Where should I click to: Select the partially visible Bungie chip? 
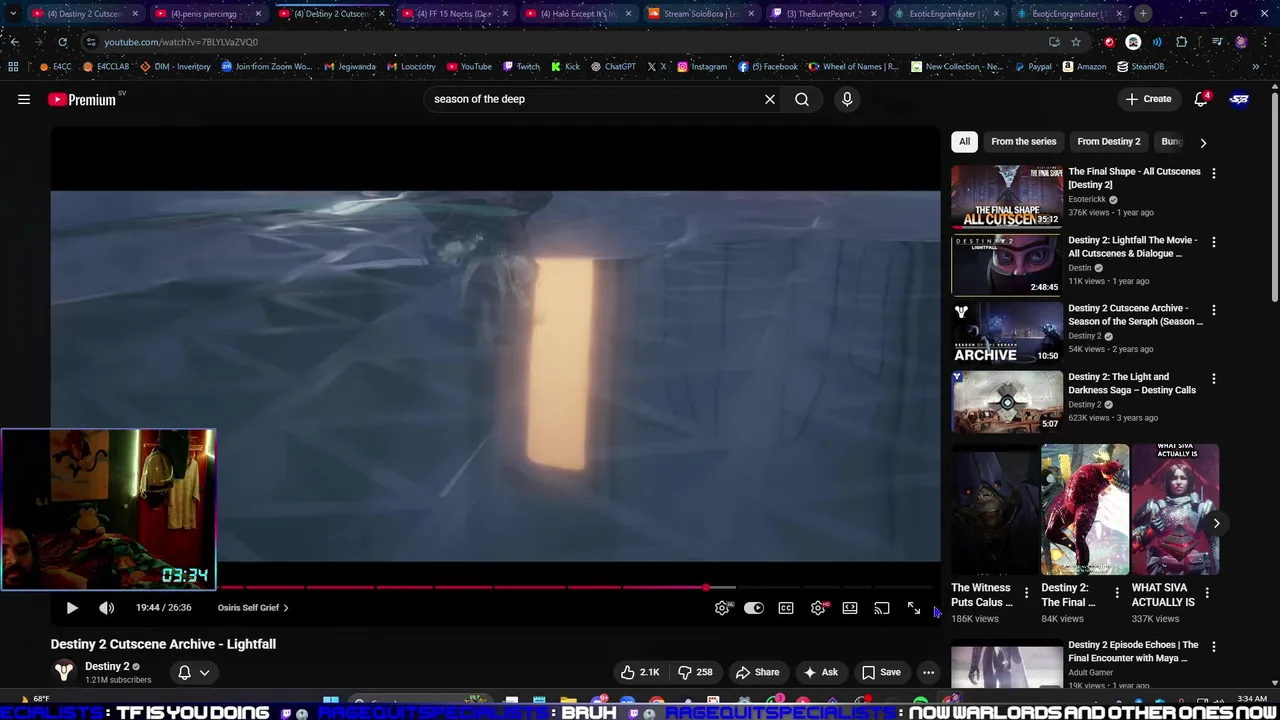click(x=1171, y=142)
